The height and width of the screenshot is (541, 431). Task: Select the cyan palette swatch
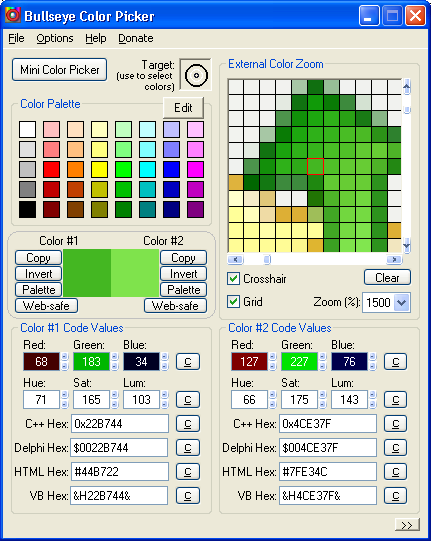coord(147,169)
